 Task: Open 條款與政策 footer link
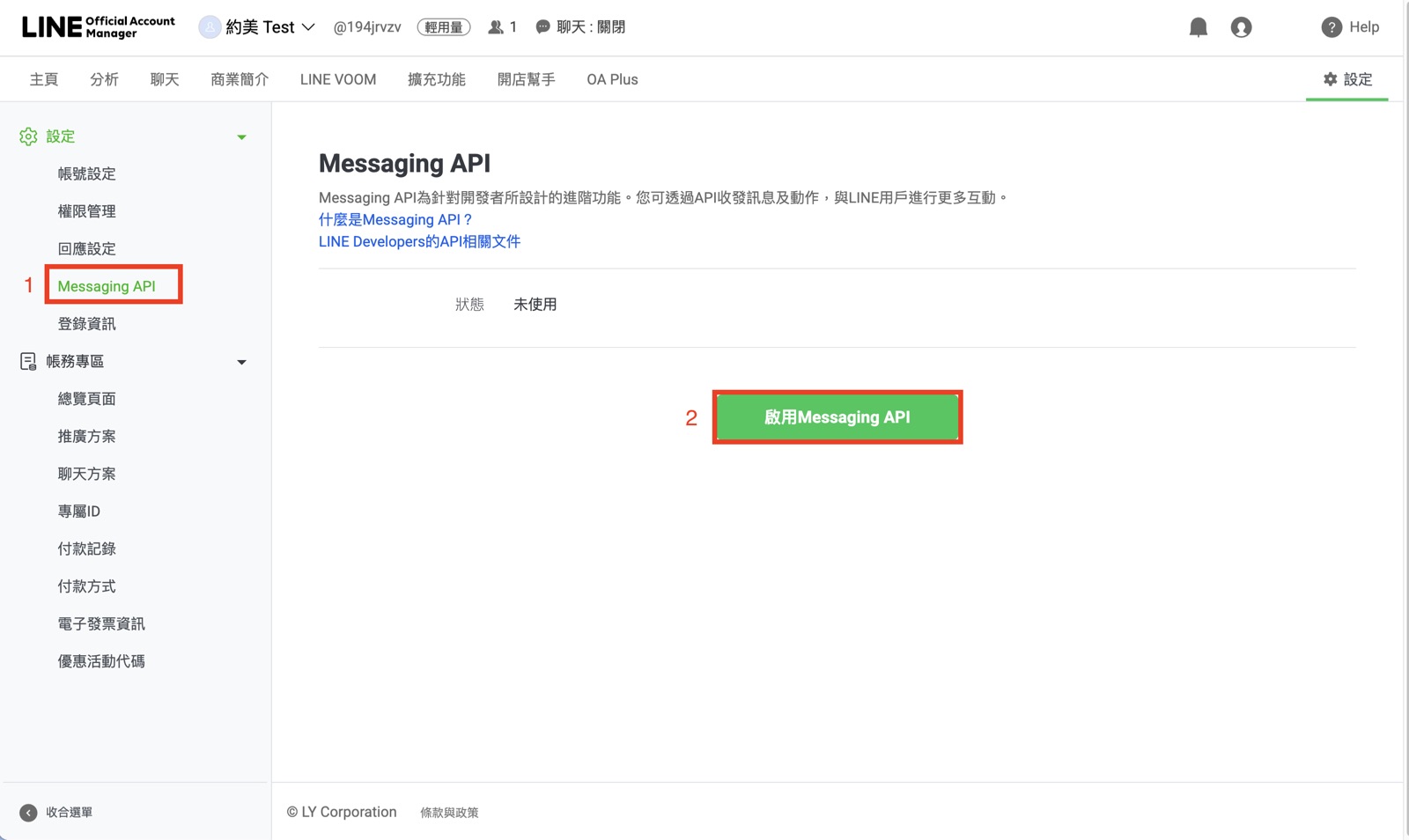[449, 813]
